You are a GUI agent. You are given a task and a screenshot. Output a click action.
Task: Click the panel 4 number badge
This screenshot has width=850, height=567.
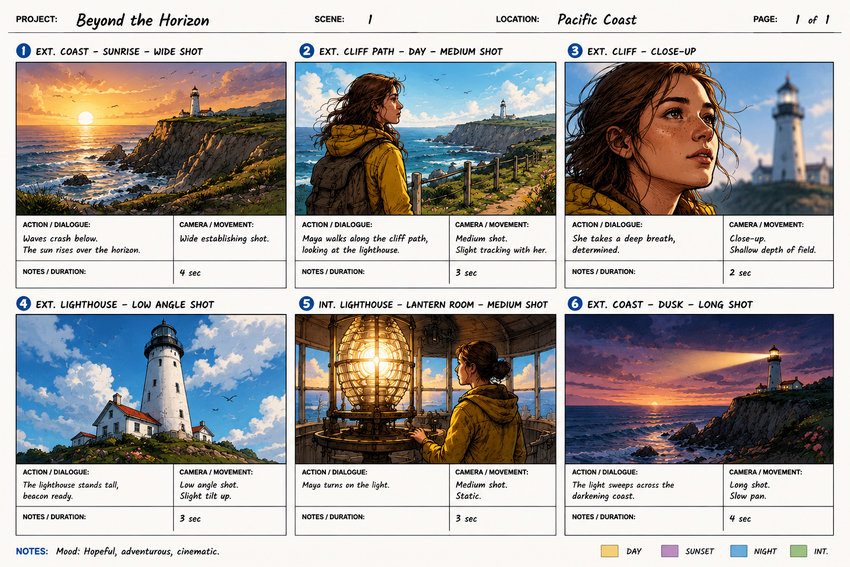pos(23,304)
